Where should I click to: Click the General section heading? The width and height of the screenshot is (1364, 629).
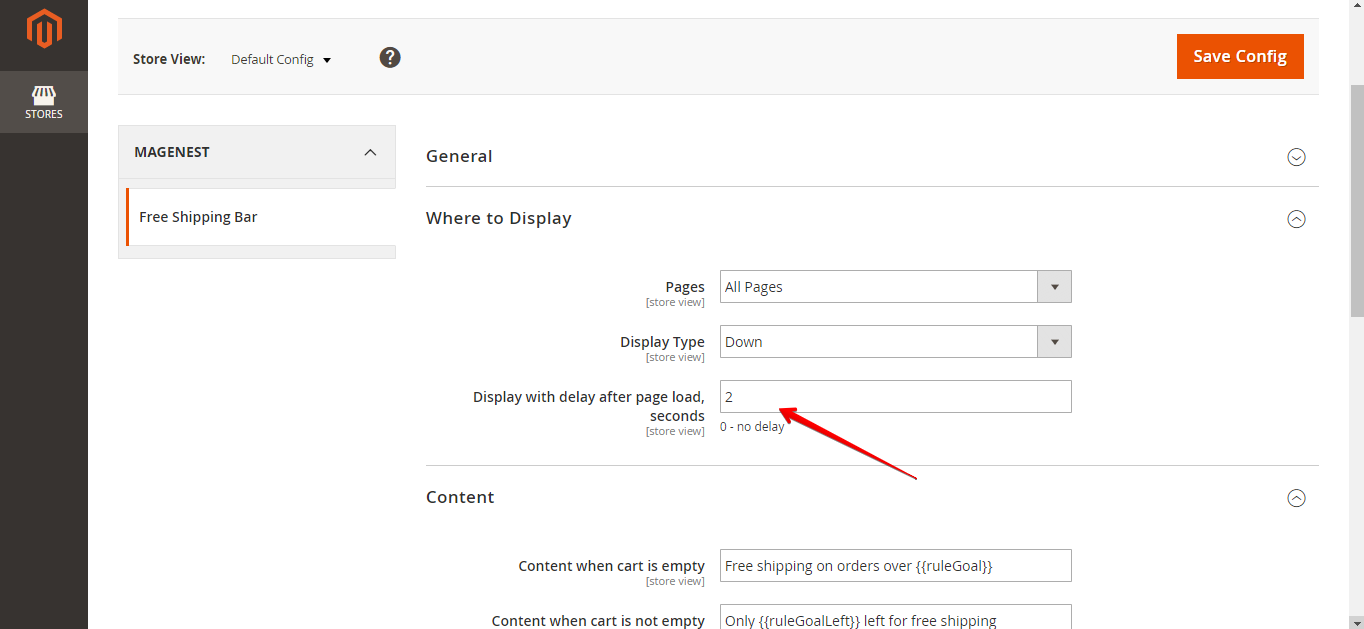pyautogui.click(x=459, y=156)
